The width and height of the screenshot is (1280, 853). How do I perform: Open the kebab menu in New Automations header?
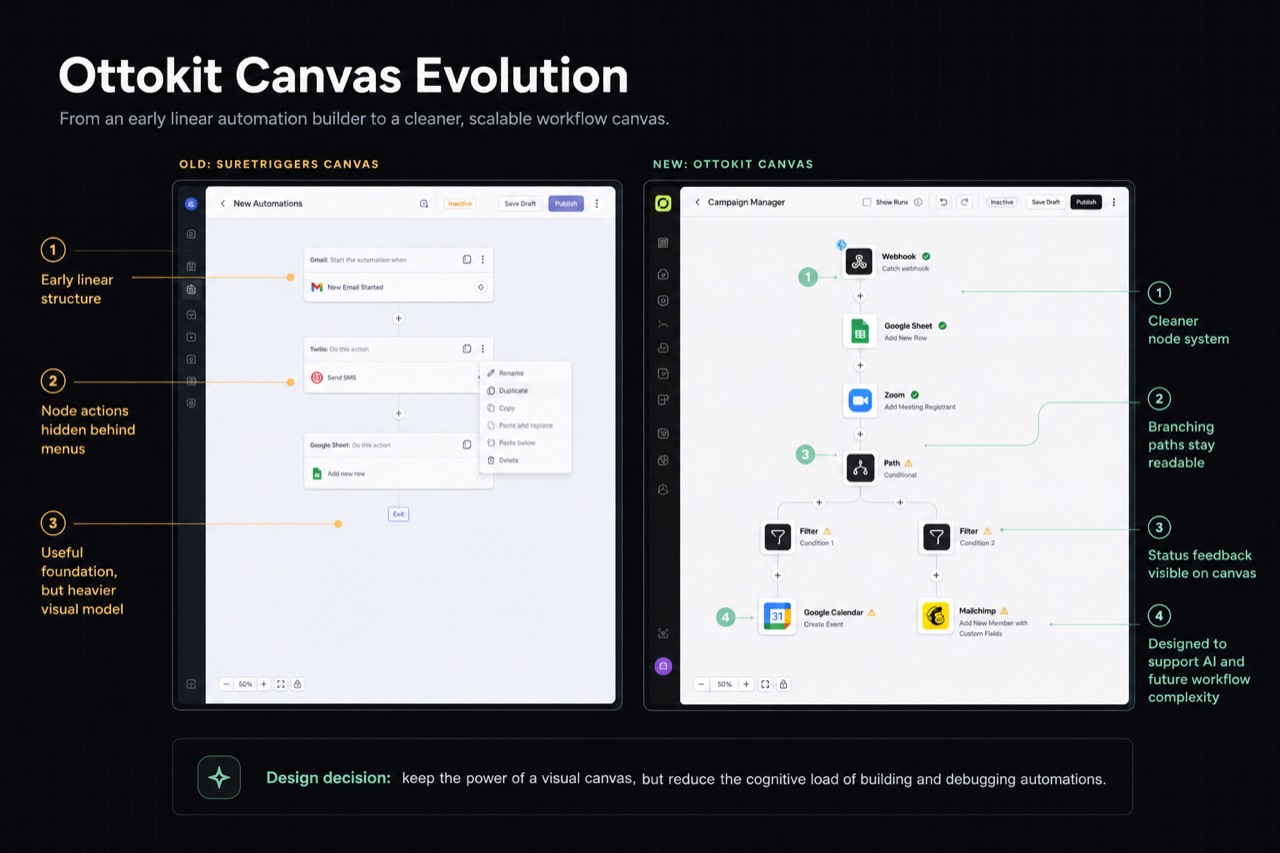tap(597, 204)
